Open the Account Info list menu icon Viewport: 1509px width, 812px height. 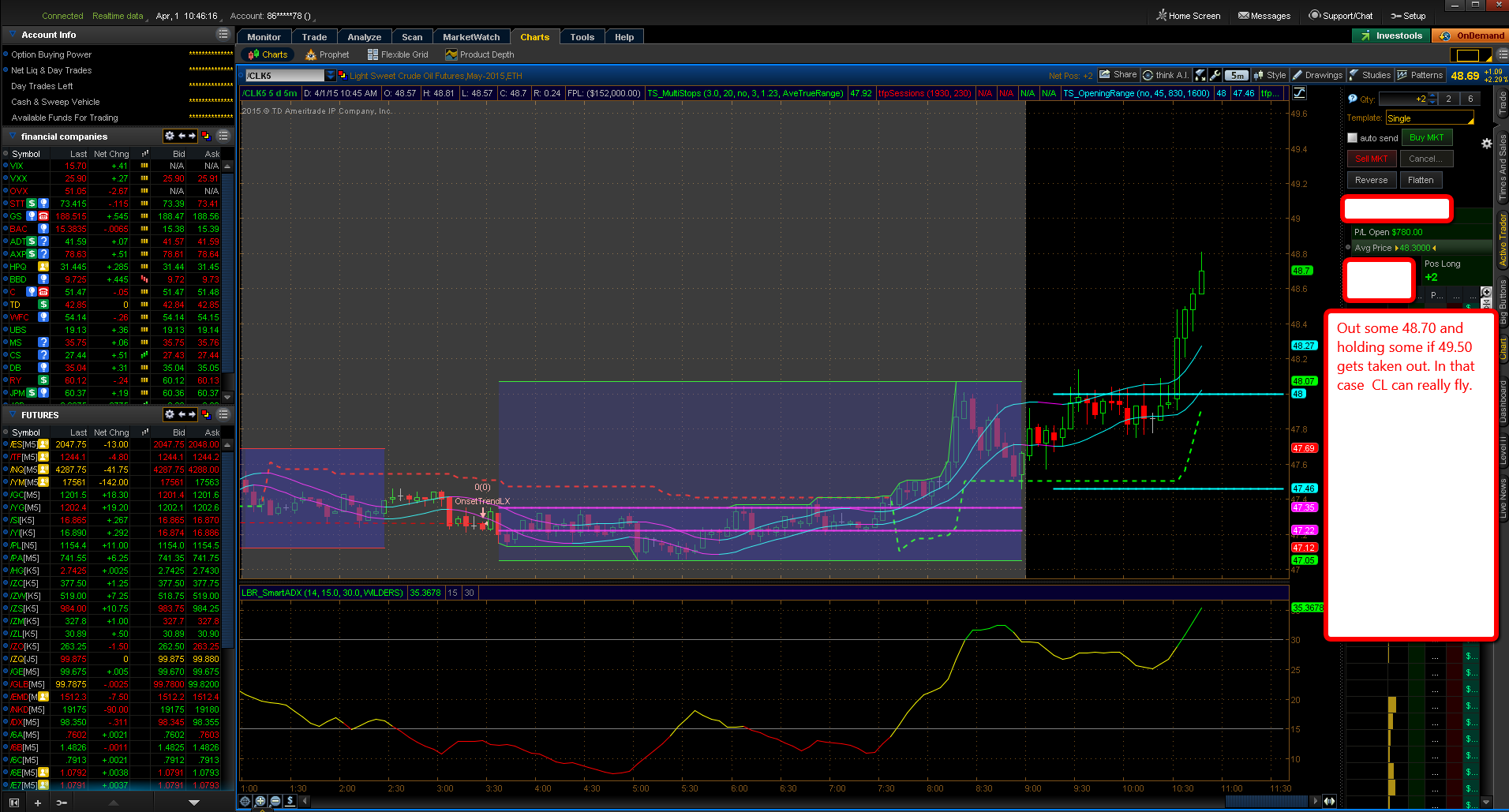click(x=223, y=35)
